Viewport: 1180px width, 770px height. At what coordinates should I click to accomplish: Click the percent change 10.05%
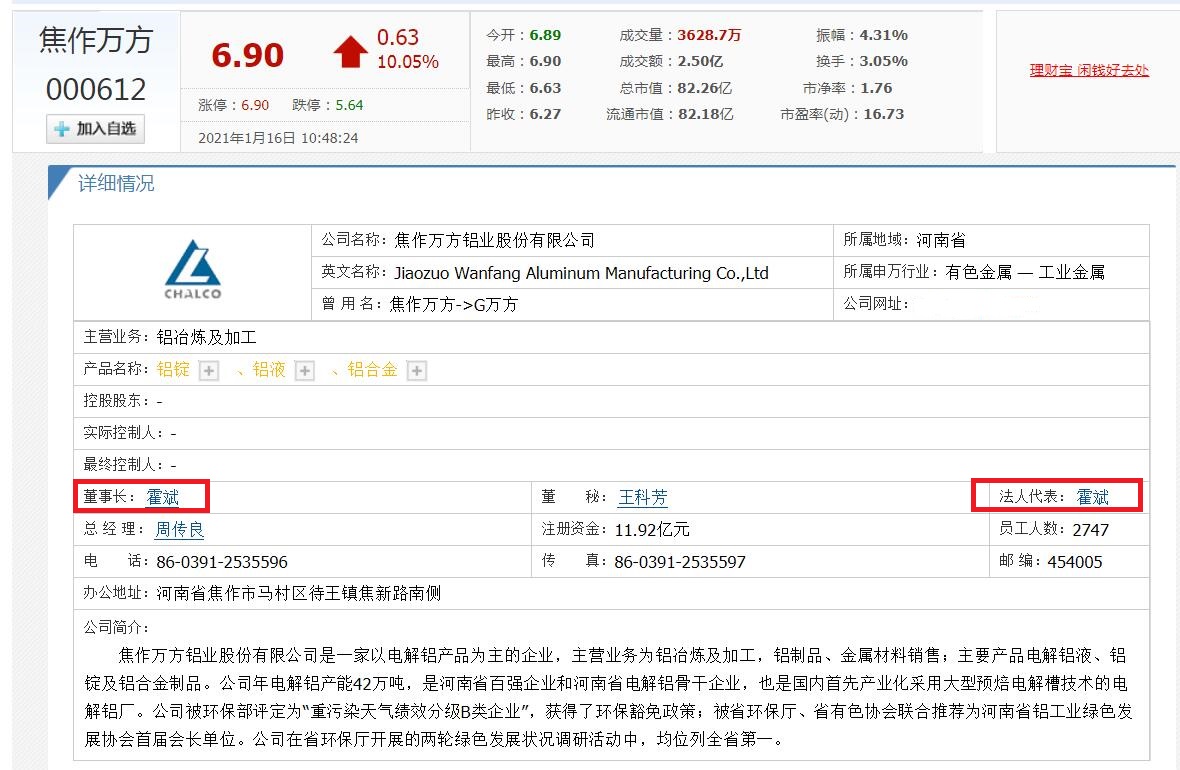(x=408, y=62)
